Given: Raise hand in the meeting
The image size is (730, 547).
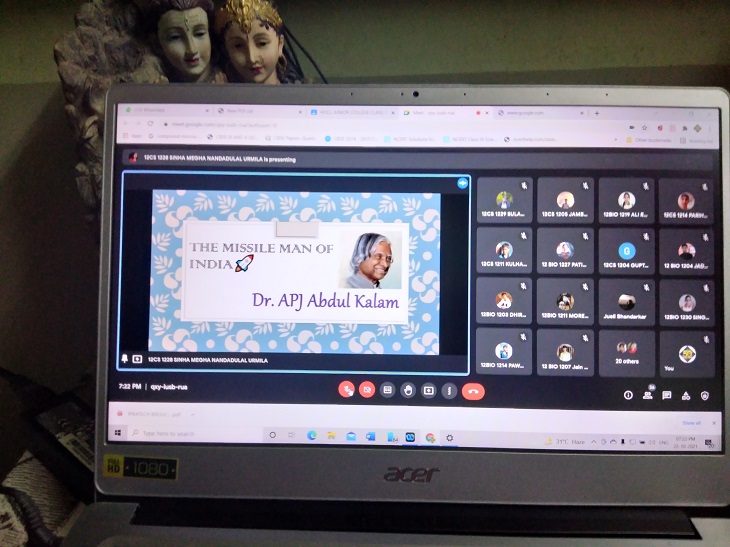Looking at the screenshot, I should (x=408, y=390).
